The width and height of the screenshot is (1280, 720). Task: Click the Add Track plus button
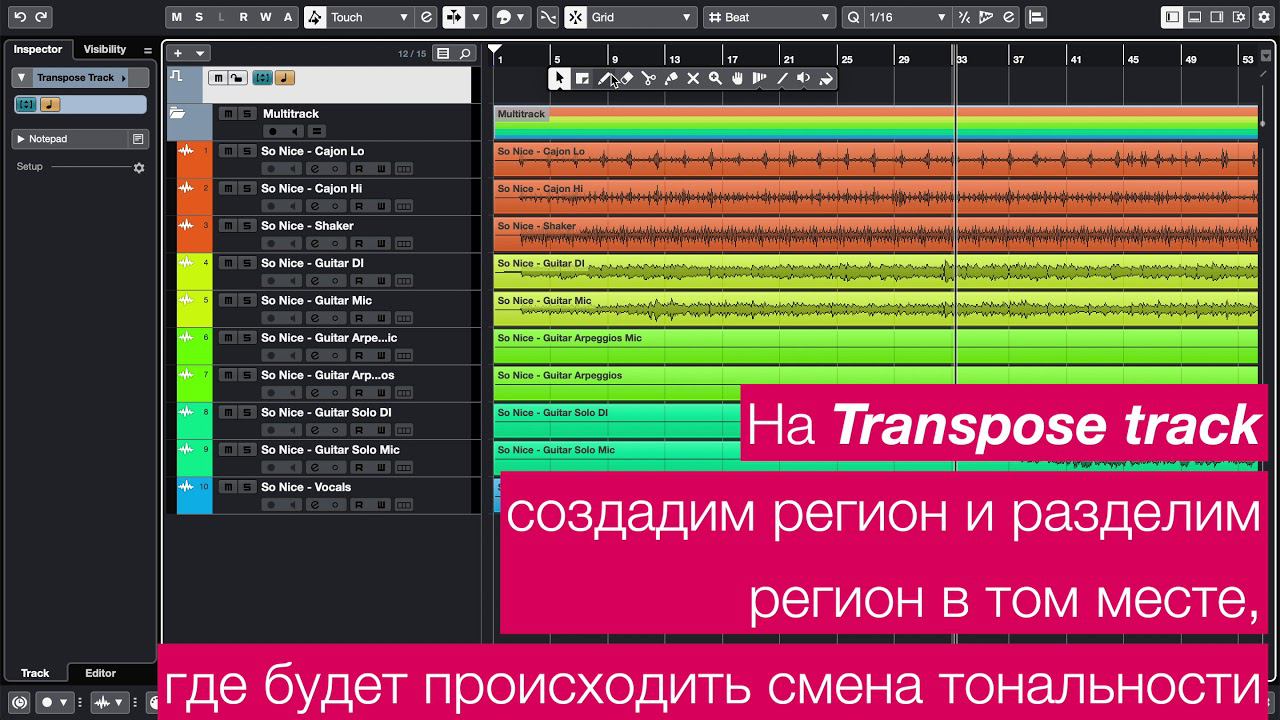pyautogui.click(x=178, y=54)
